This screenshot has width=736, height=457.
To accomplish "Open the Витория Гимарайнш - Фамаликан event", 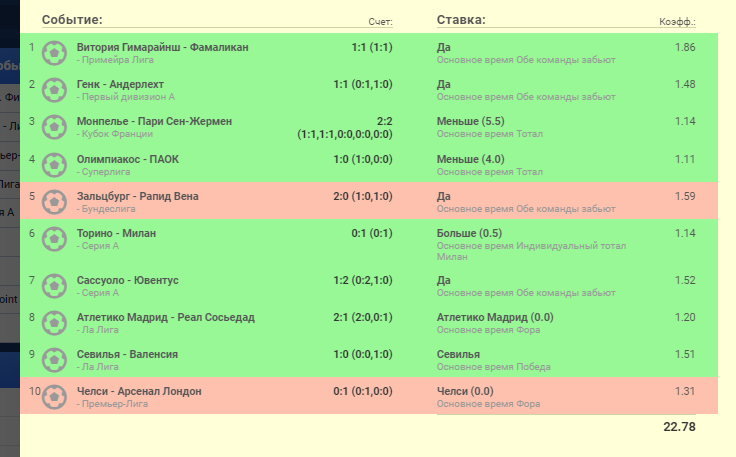I will 162,47.
